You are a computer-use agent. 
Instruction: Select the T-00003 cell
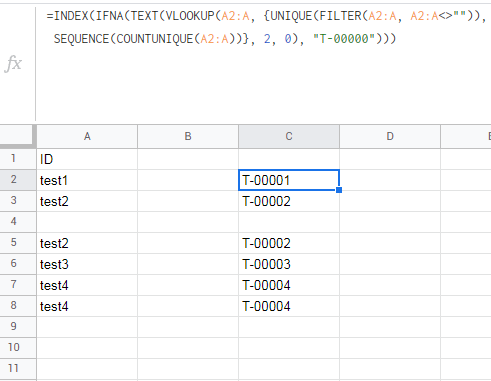289,264
